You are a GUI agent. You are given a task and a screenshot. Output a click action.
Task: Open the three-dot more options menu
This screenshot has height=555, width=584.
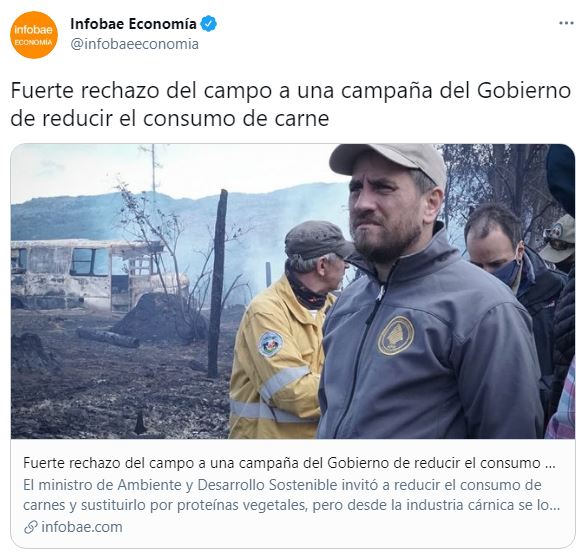pos(566,23)
